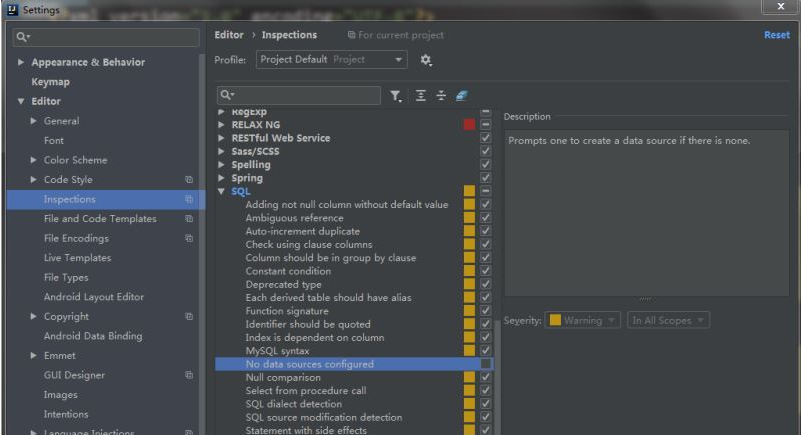The height and width of the screenshot is (435, 801).
Task: Select the Identifier should be quoted inspection
Action: (x=308, y=324)
